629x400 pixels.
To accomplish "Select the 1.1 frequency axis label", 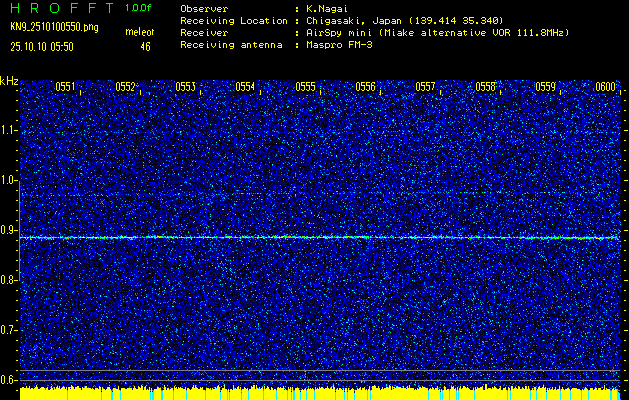I will (9, 130).
